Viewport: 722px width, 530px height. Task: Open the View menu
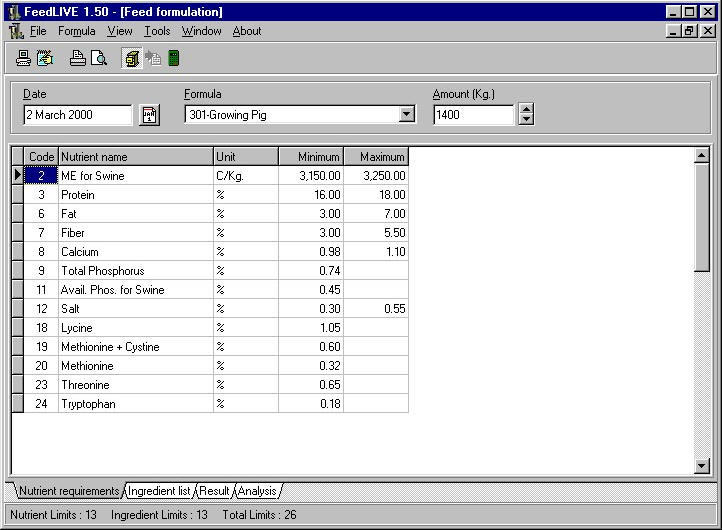120,31
